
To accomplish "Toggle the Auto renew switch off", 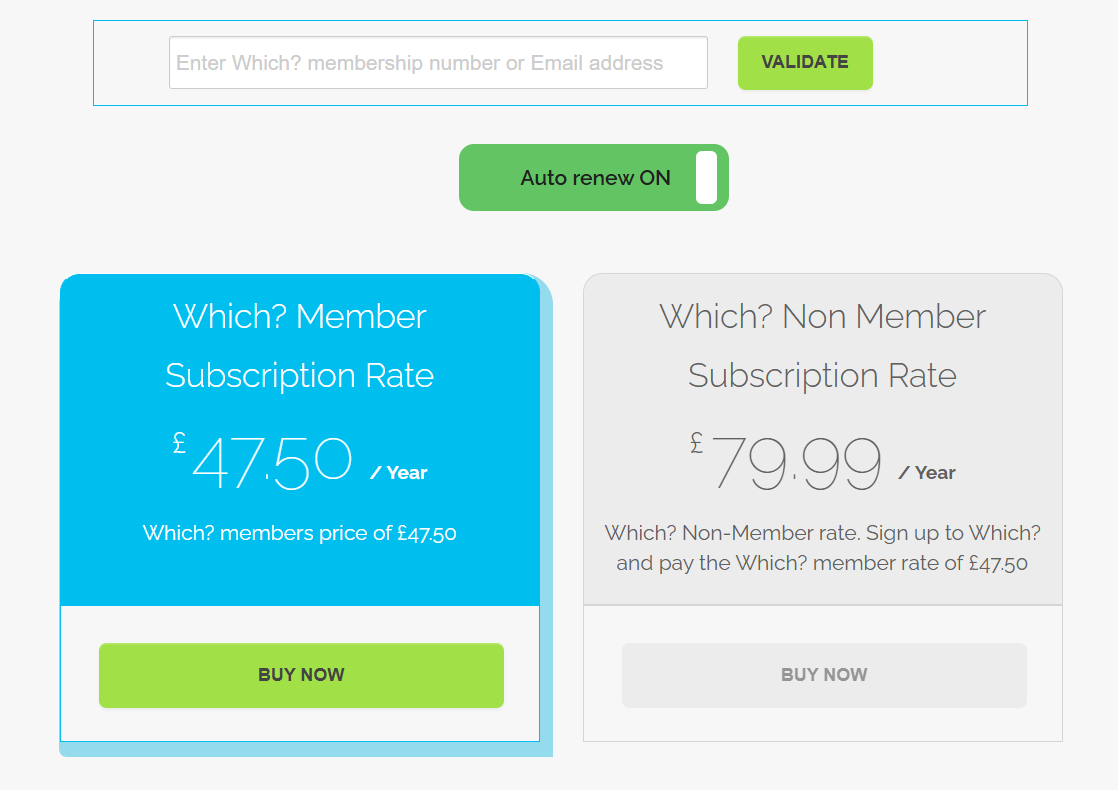I will [x=593, y=178].
